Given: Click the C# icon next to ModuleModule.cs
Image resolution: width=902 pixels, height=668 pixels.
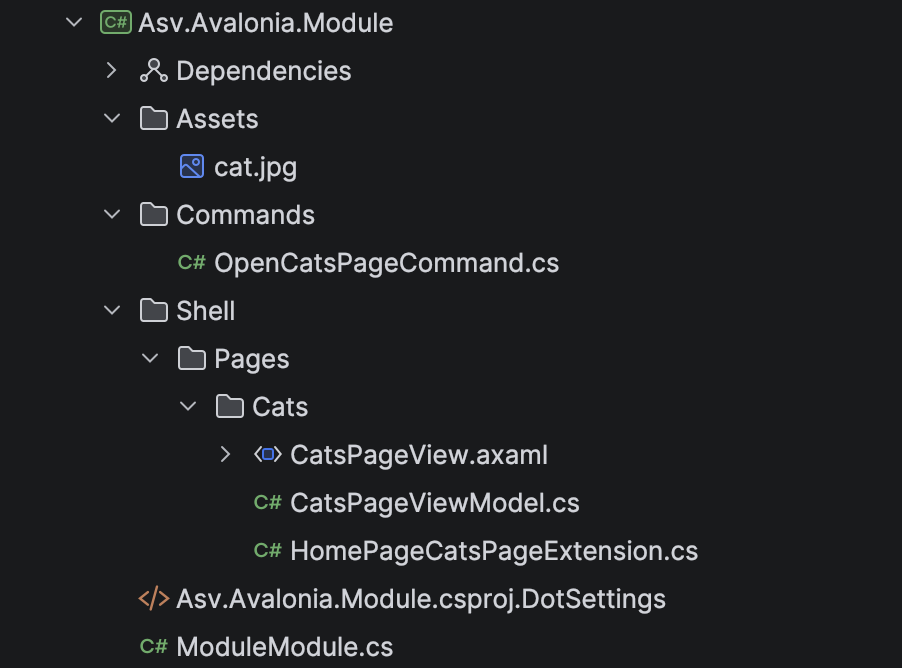Looking at the screenshot, I should click(x=154, y=646).
